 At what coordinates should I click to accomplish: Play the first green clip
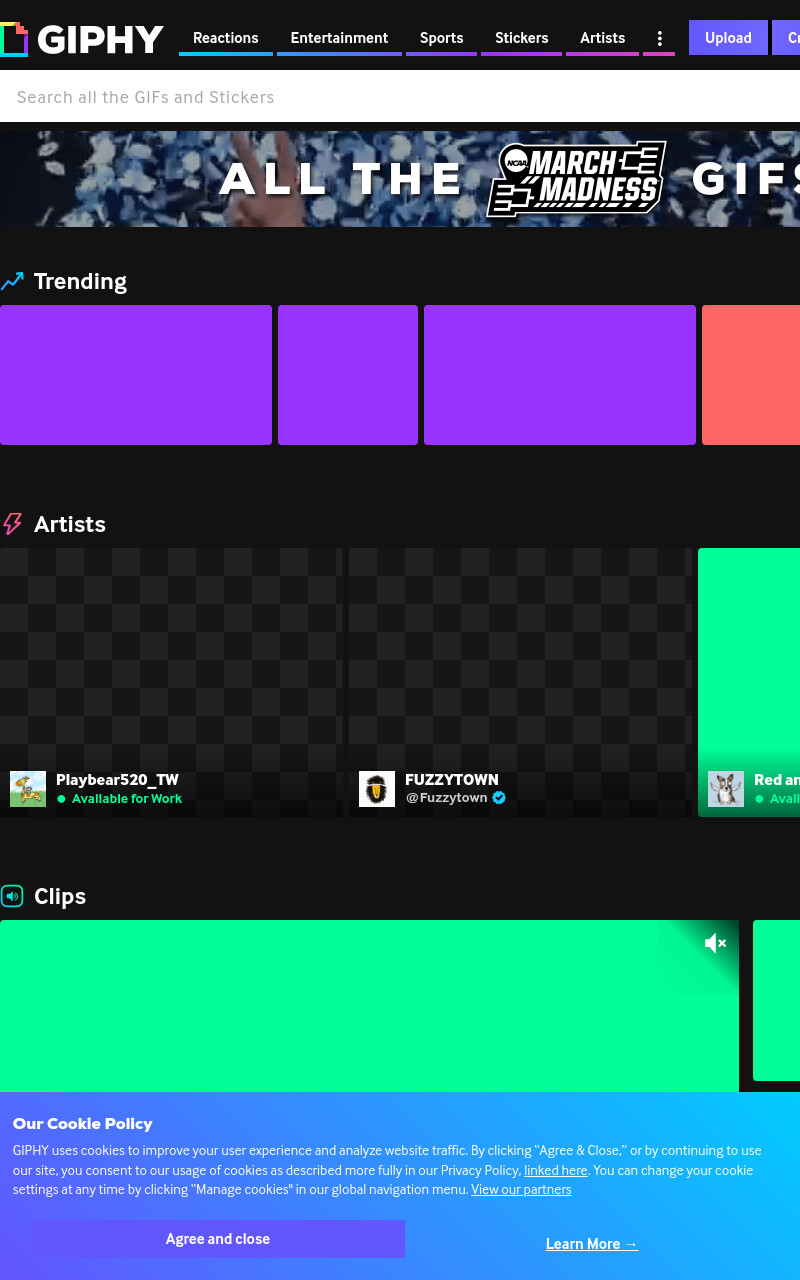click(x=369, y=1006)
